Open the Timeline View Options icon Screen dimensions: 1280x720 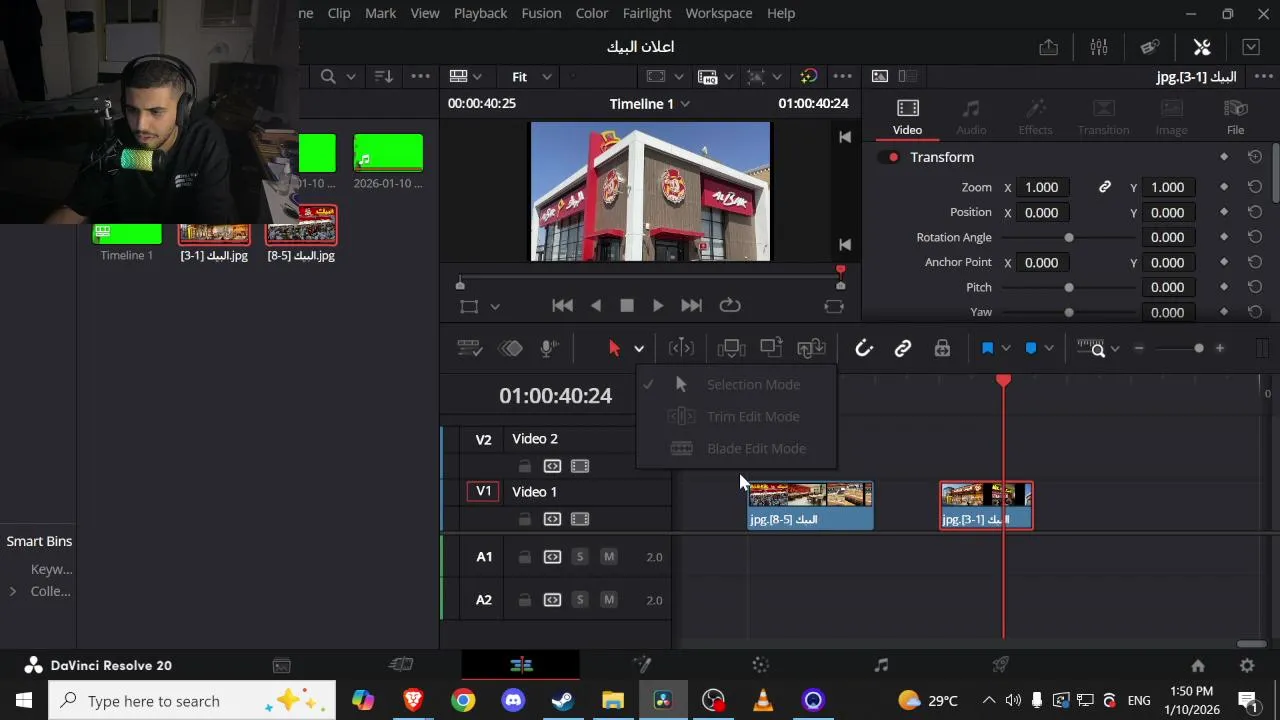470,348
